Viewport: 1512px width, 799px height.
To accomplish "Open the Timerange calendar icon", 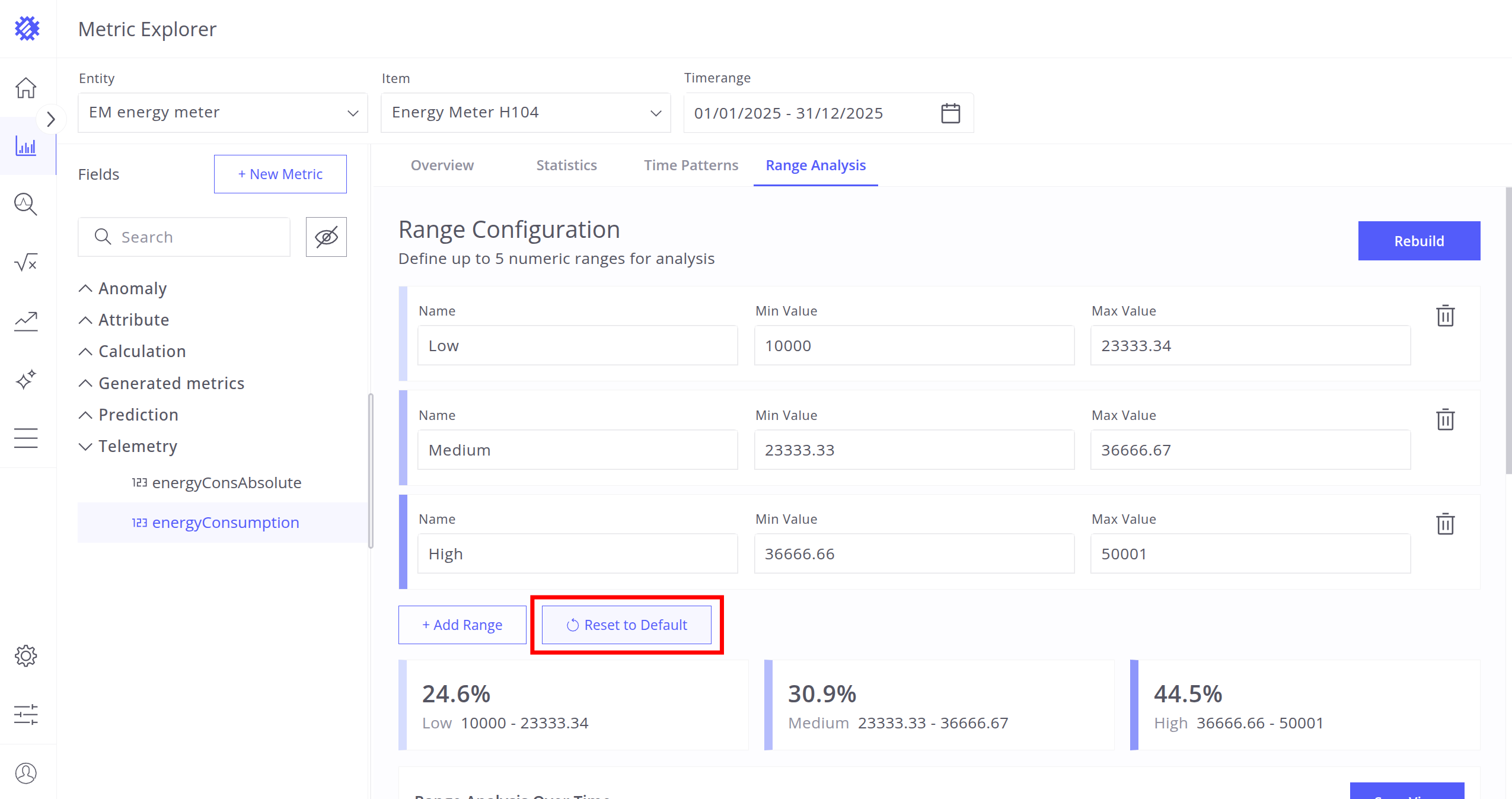I will [x=950, y=113].
